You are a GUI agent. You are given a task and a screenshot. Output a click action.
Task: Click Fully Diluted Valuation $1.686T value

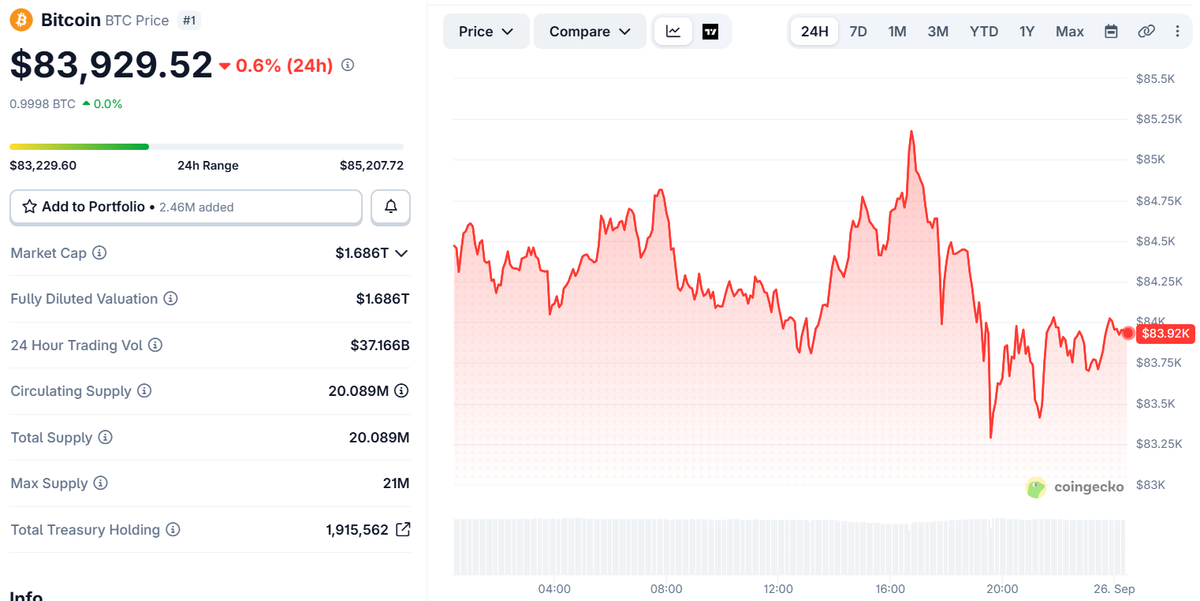pos(383,299)
